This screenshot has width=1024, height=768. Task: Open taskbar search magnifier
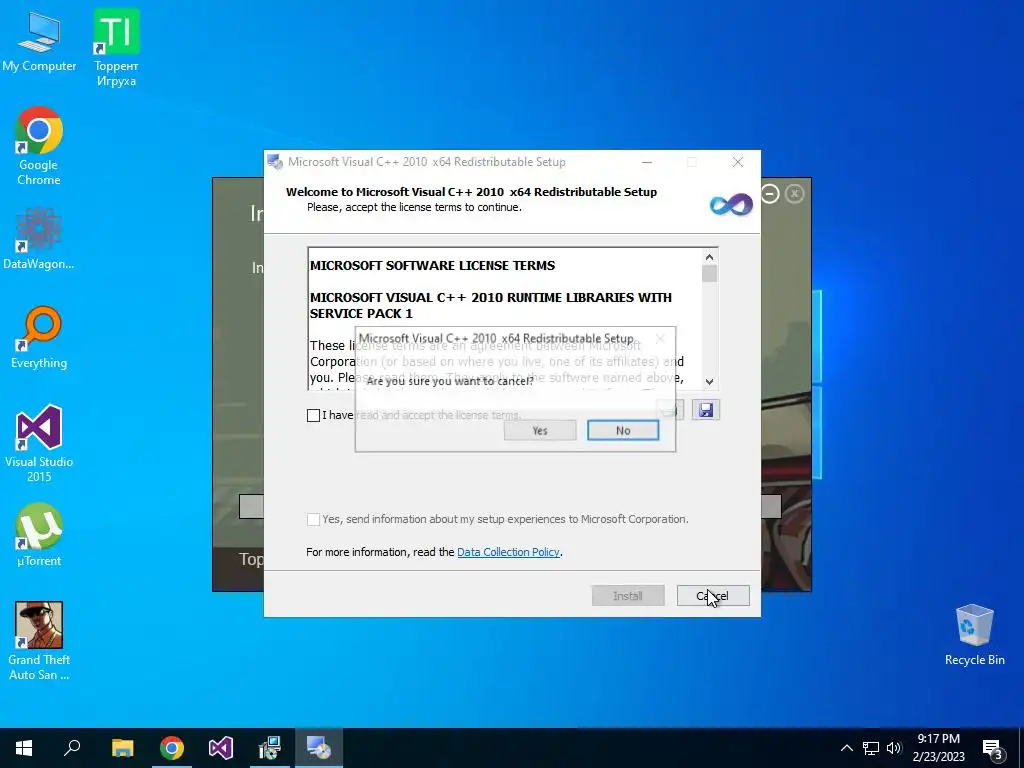pos(72,748)
